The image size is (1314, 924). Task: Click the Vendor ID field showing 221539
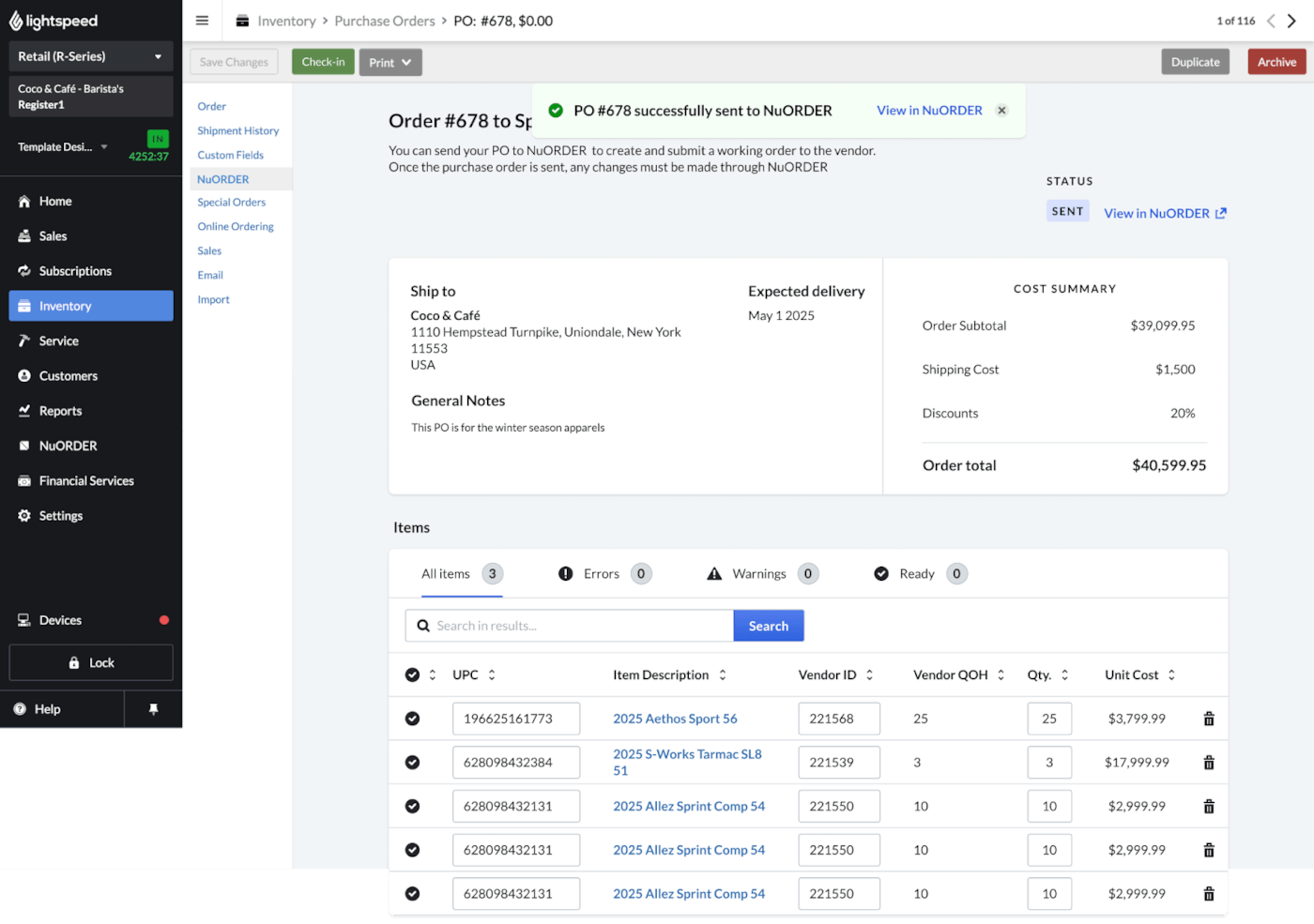tap(839, 763)
